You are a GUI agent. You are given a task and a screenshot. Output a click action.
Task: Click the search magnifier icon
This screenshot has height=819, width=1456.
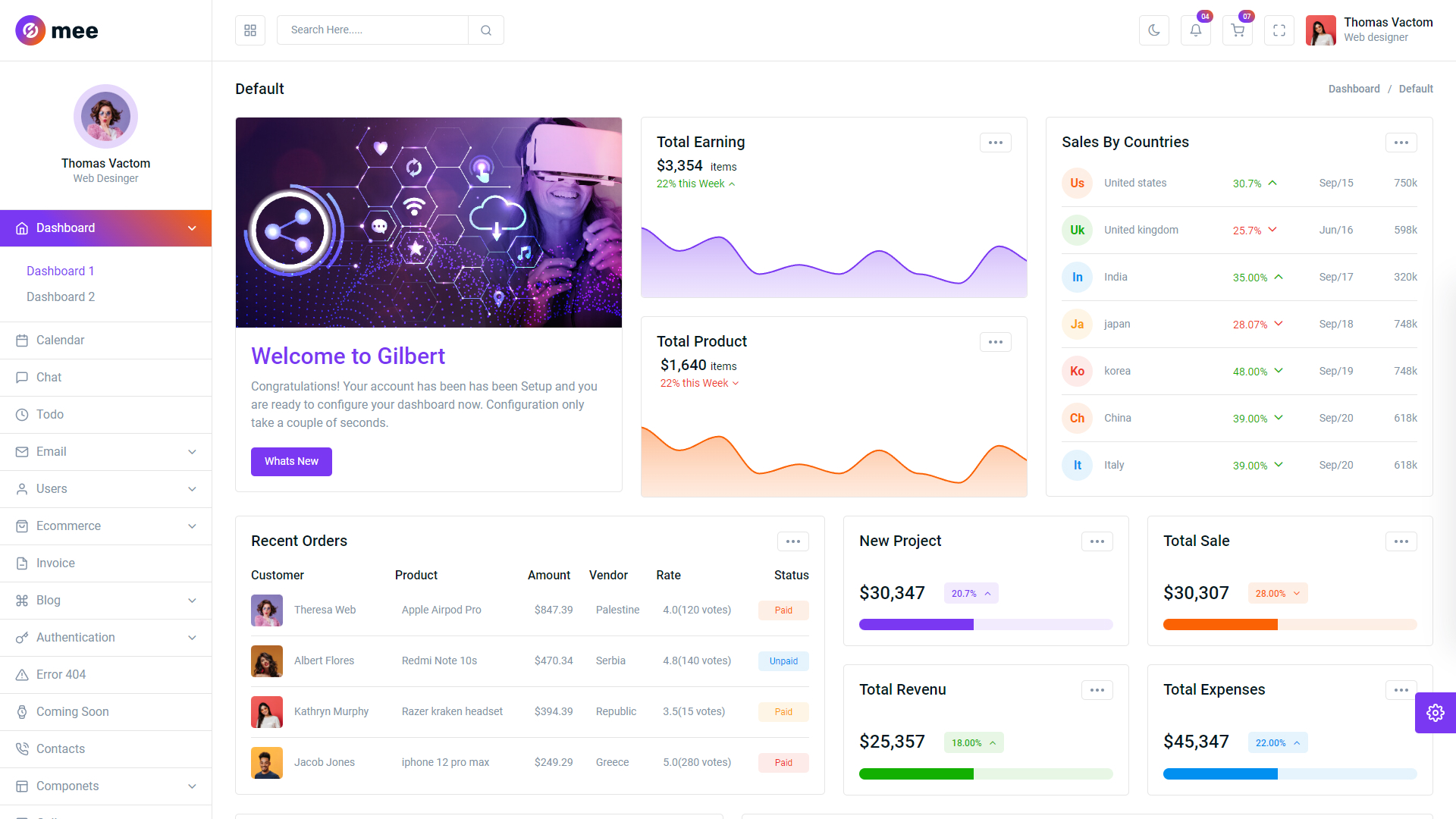(486, 30)
